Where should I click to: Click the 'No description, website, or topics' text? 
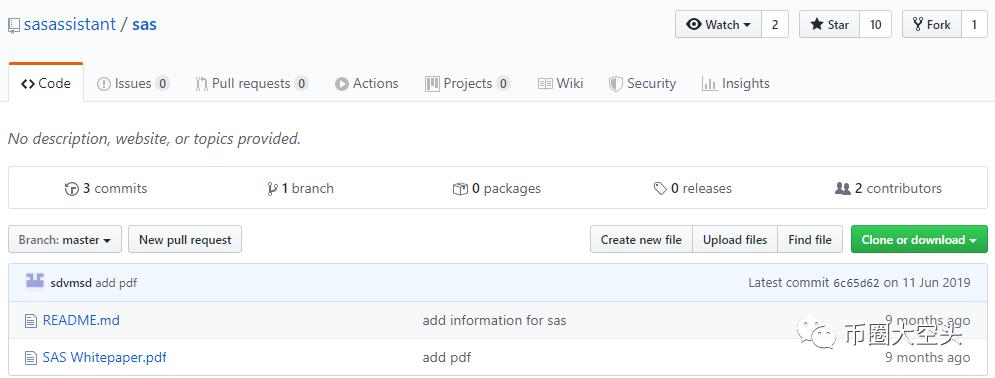pyautogui.click(x=154, y=138)
